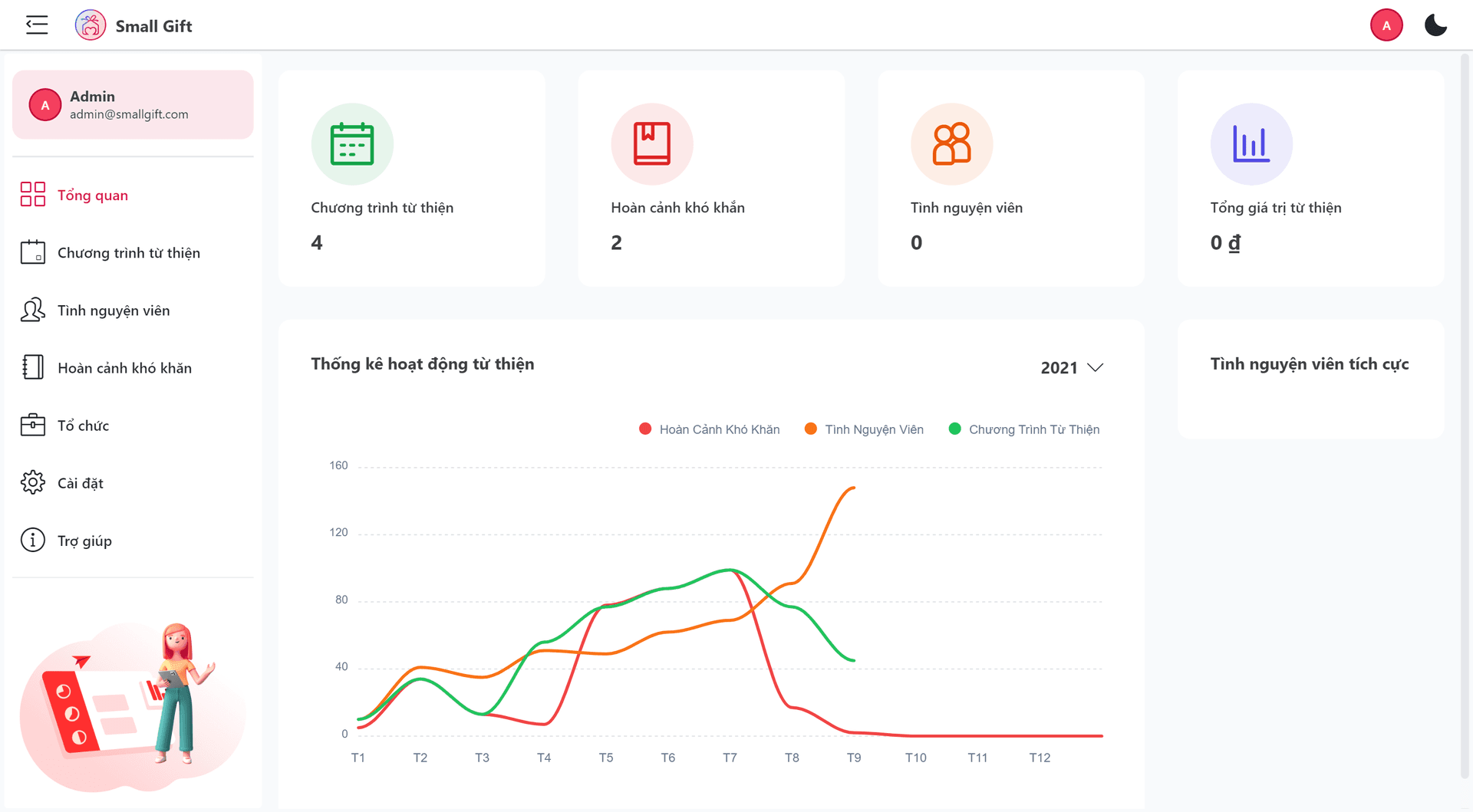Click the purple bar chart donation icon
The image size is (1473, 812).
[1251, 144]
